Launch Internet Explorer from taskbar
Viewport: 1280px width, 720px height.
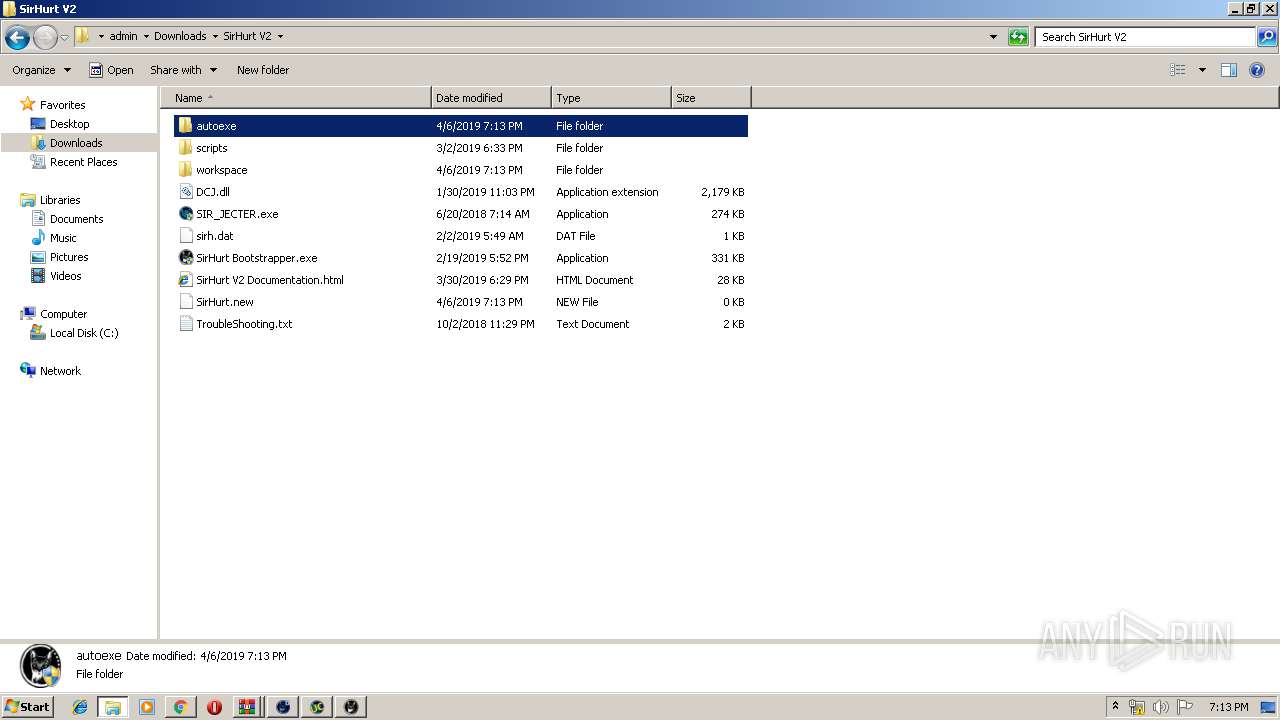(80, 707)
